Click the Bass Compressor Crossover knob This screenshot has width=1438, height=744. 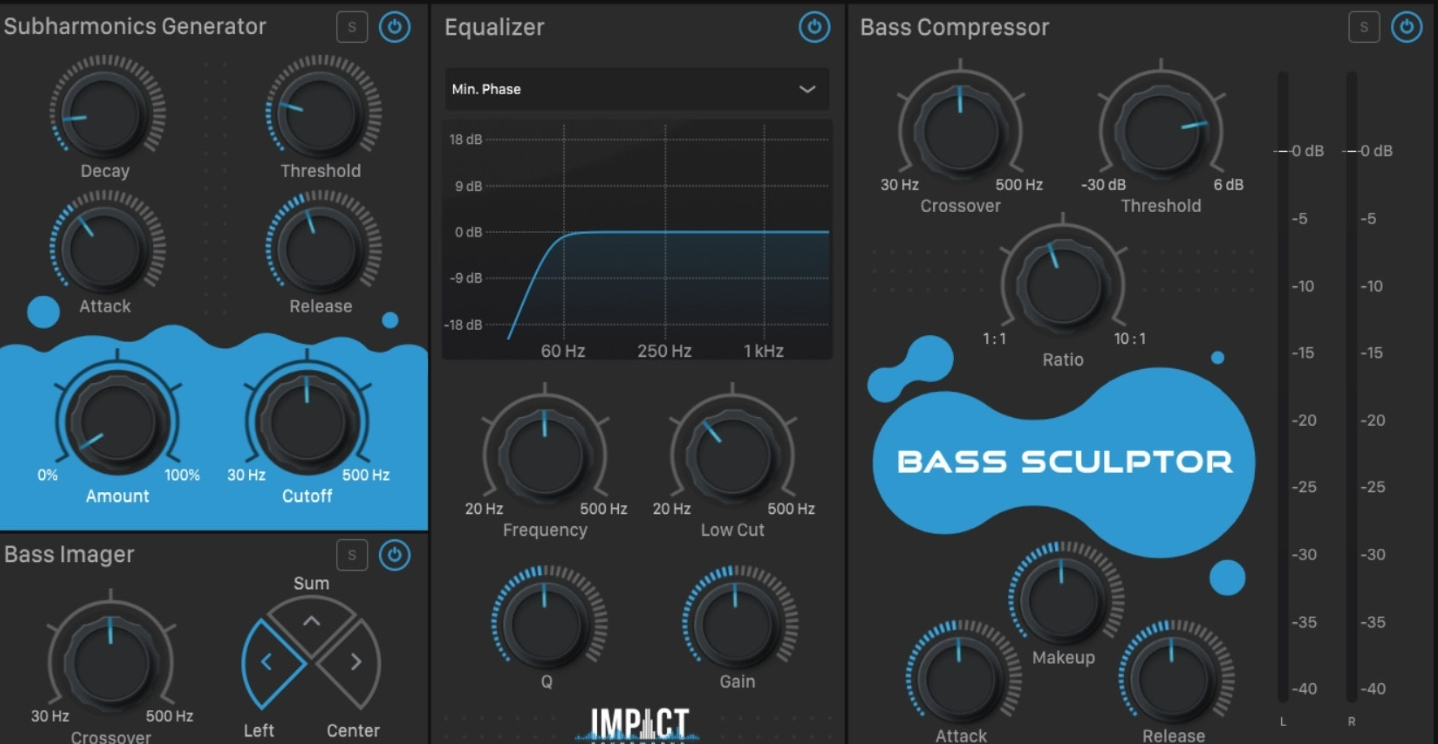(961, 129)
